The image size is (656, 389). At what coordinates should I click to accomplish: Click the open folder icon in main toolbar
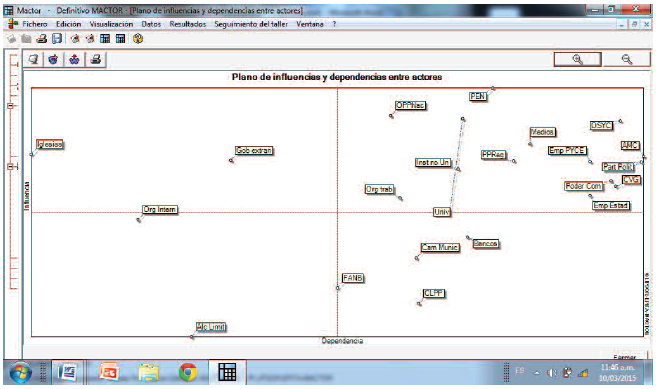point(27,39)
